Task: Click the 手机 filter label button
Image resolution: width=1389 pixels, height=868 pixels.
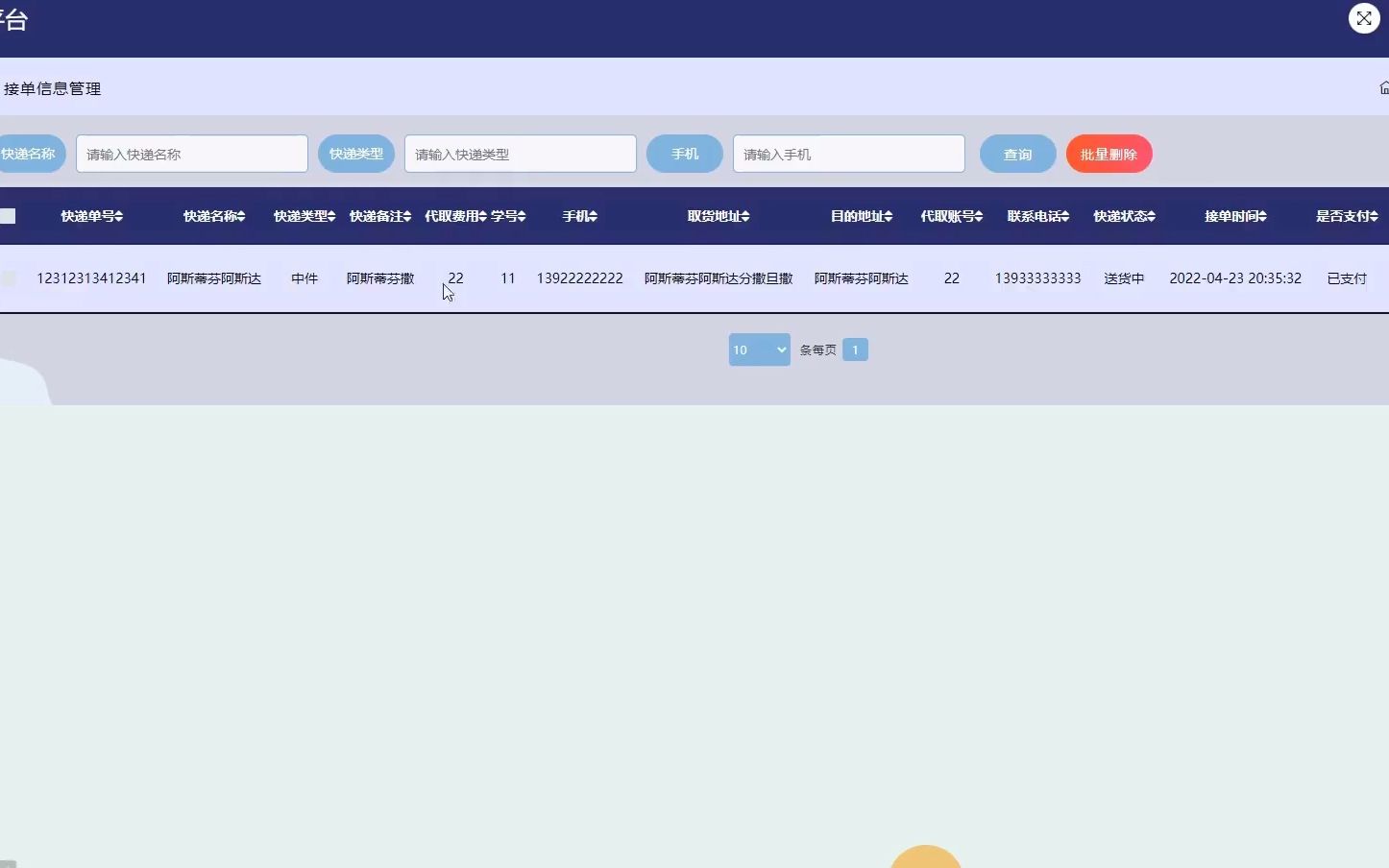Action: coord(685,154)
